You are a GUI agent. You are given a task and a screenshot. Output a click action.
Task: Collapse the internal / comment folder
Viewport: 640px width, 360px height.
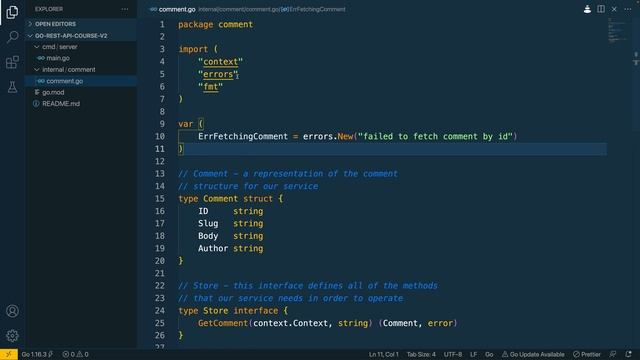[x=81, y=70]
